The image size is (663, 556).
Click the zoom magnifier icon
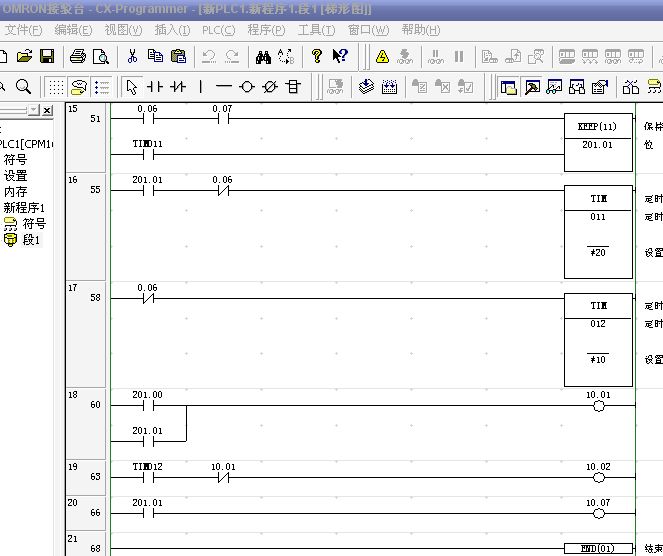point(23,87)
